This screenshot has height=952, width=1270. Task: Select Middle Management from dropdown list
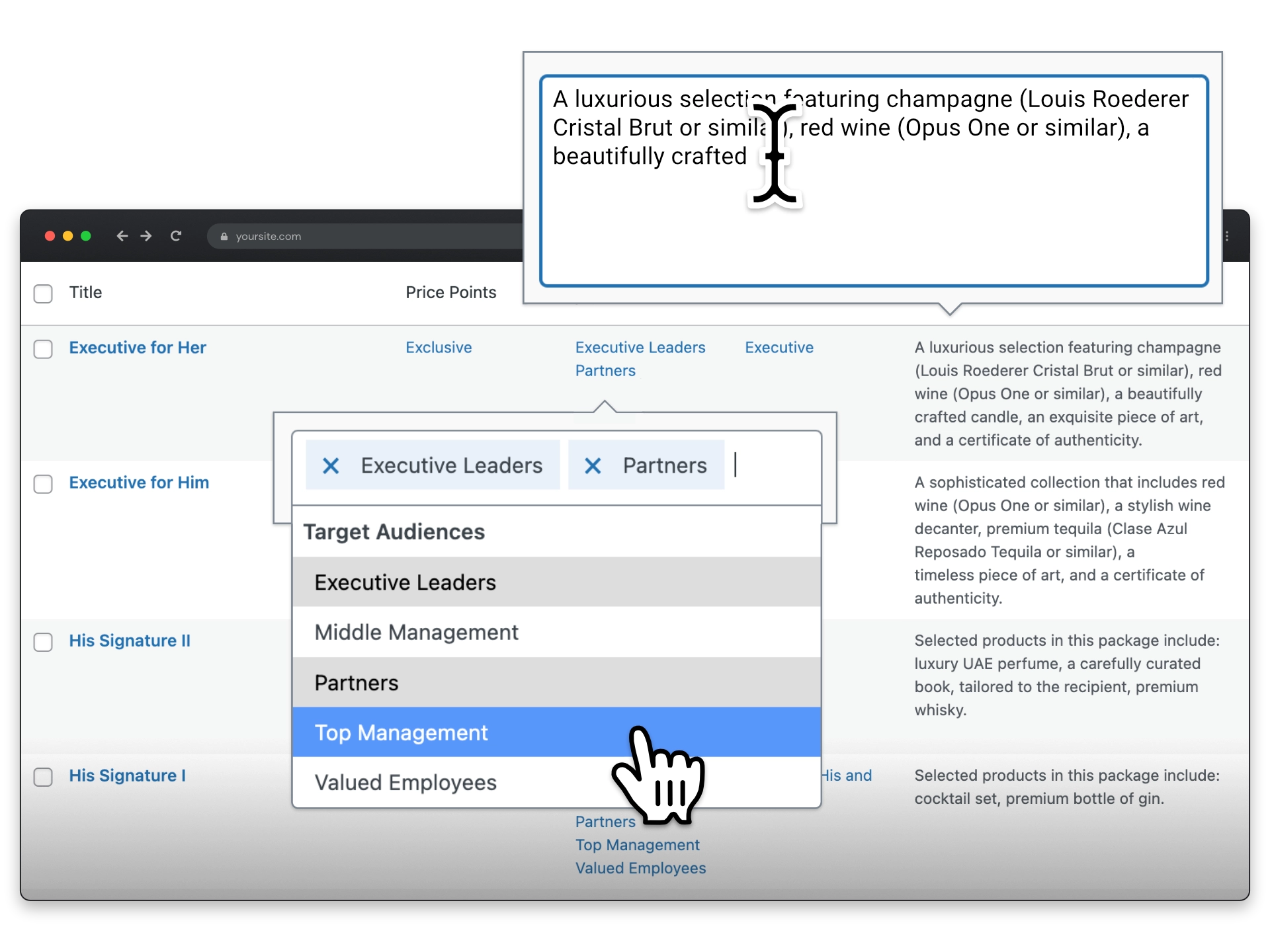(557, 631)
